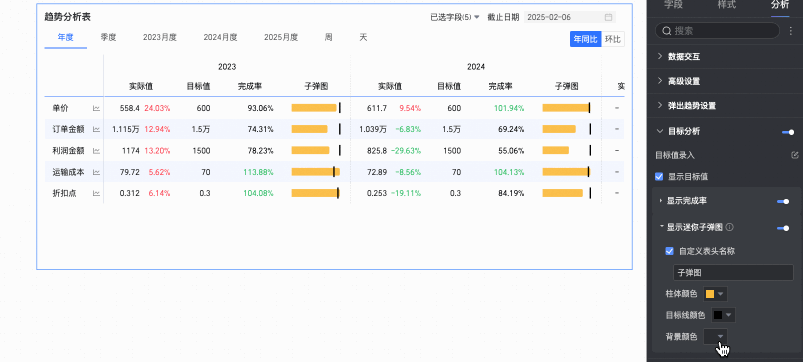Screen dimensions: 803x362
Task: Open trend chart icon for 折扣点 row
Action: click(96, 194)
